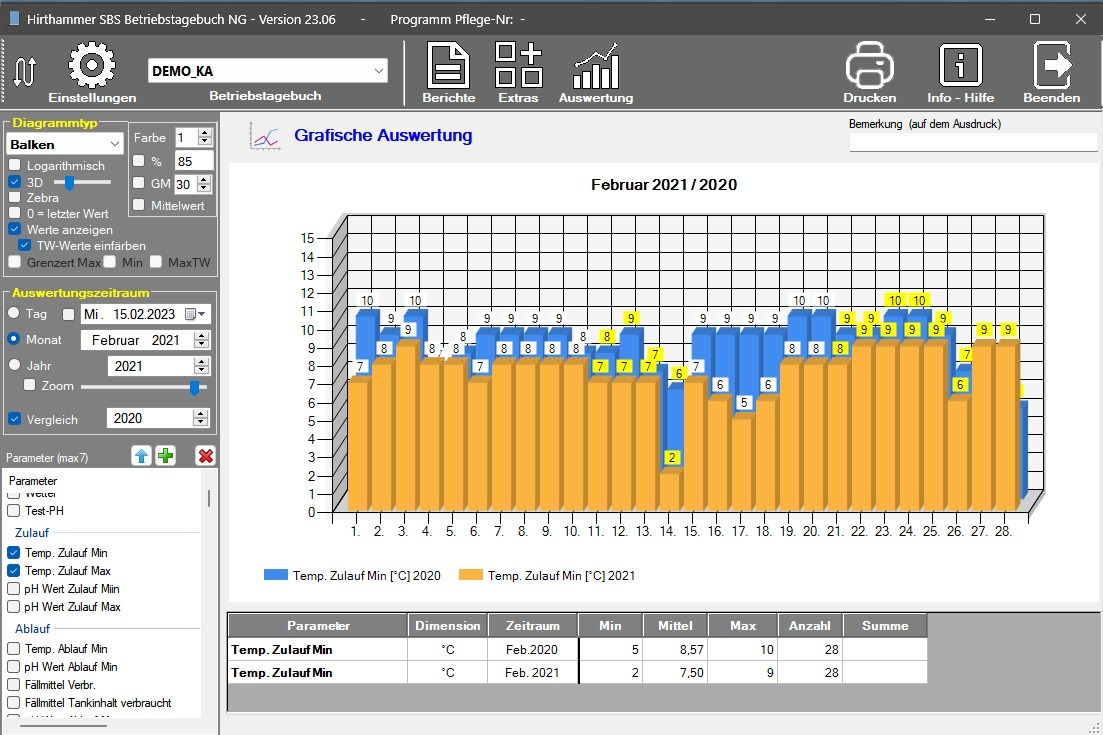The image size is (1103, 735).
Task: Click the Drucken printer icon
Action: [x=869, y=66]
